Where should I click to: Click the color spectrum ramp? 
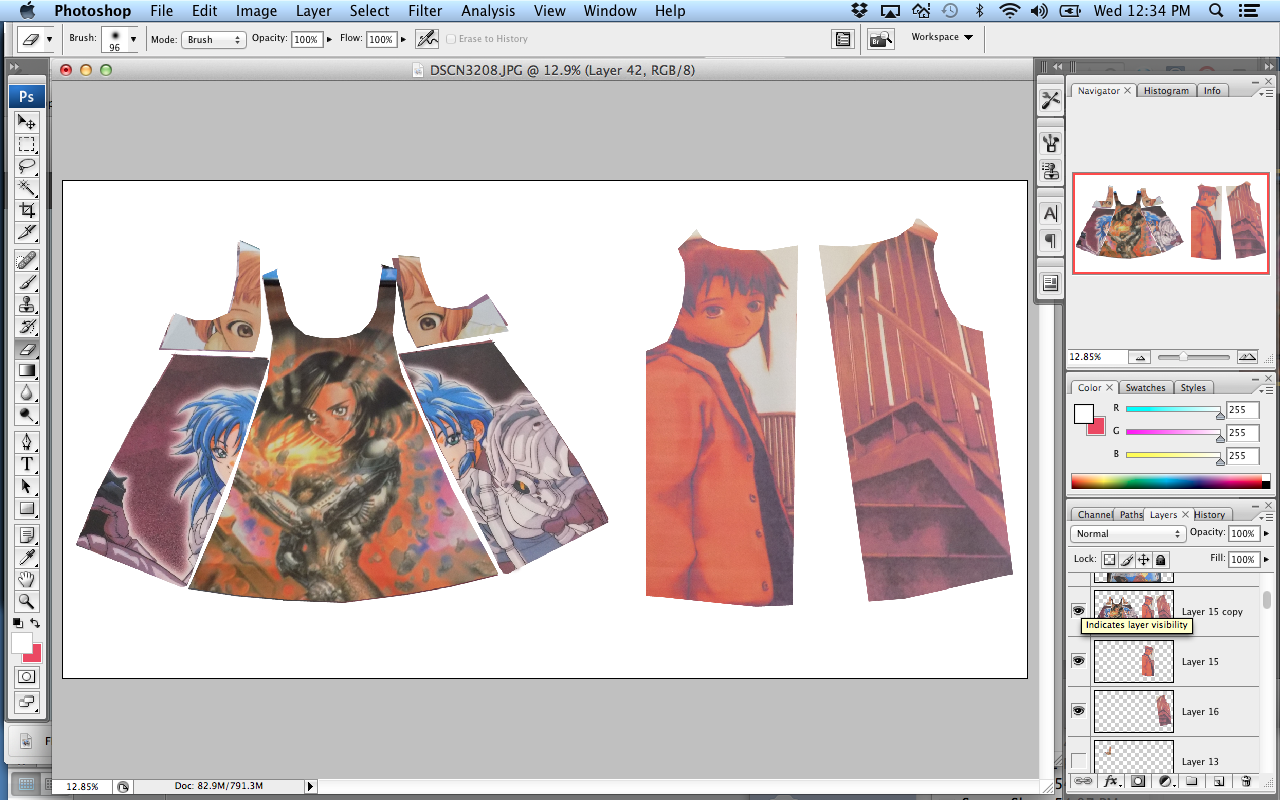coord(1170,482)
